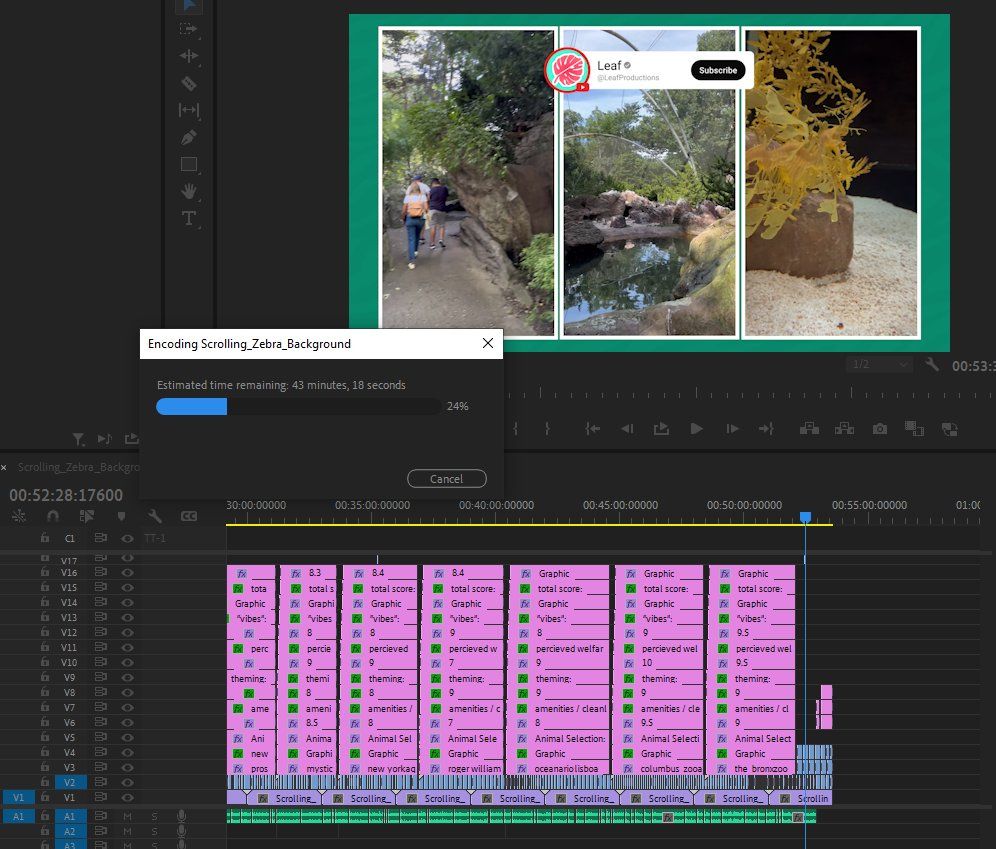Click the Subscribe button in the preview
Image resolution: width=996 pixels, height=849 pixels.
coord(717,70)
